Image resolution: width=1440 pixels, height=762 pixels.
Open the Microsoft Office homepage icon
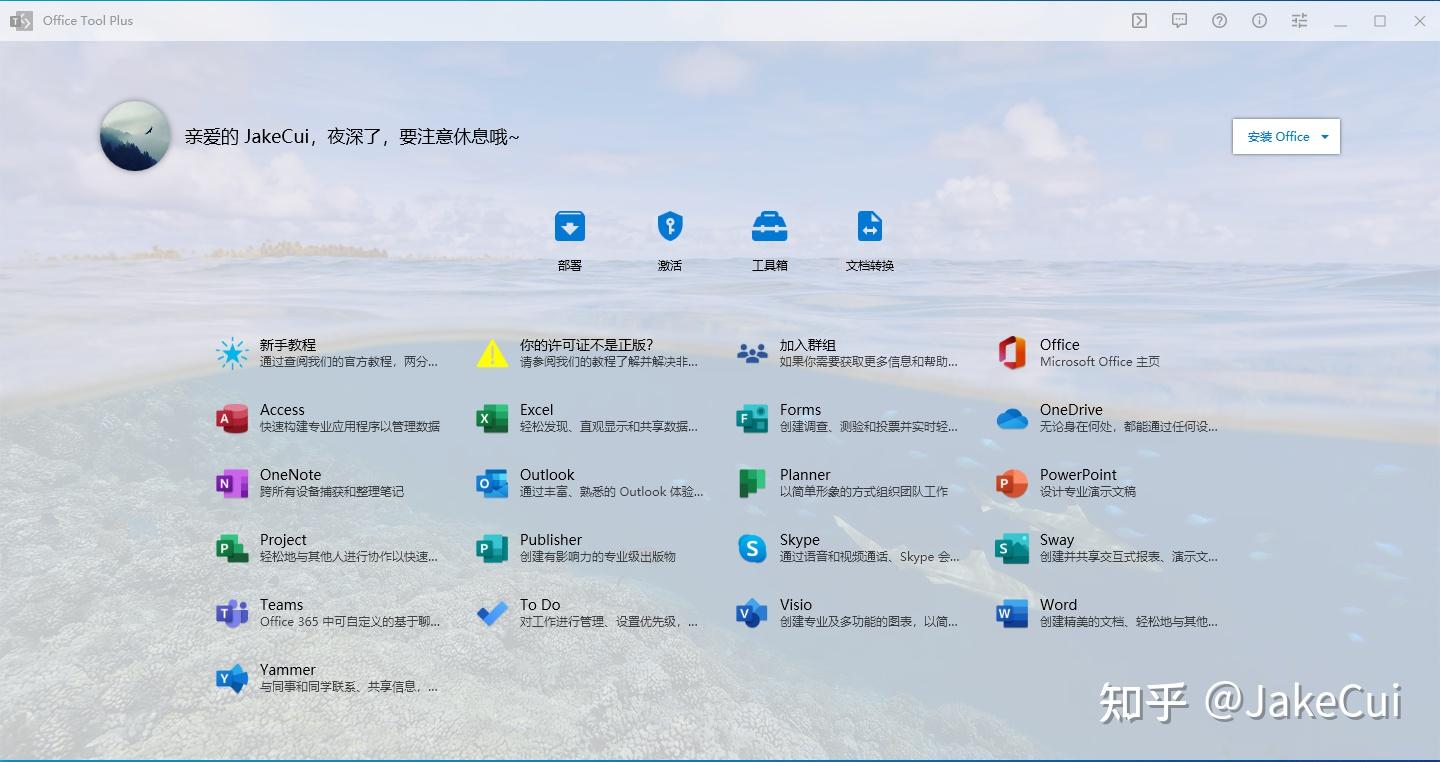(x=1012, y=353)
